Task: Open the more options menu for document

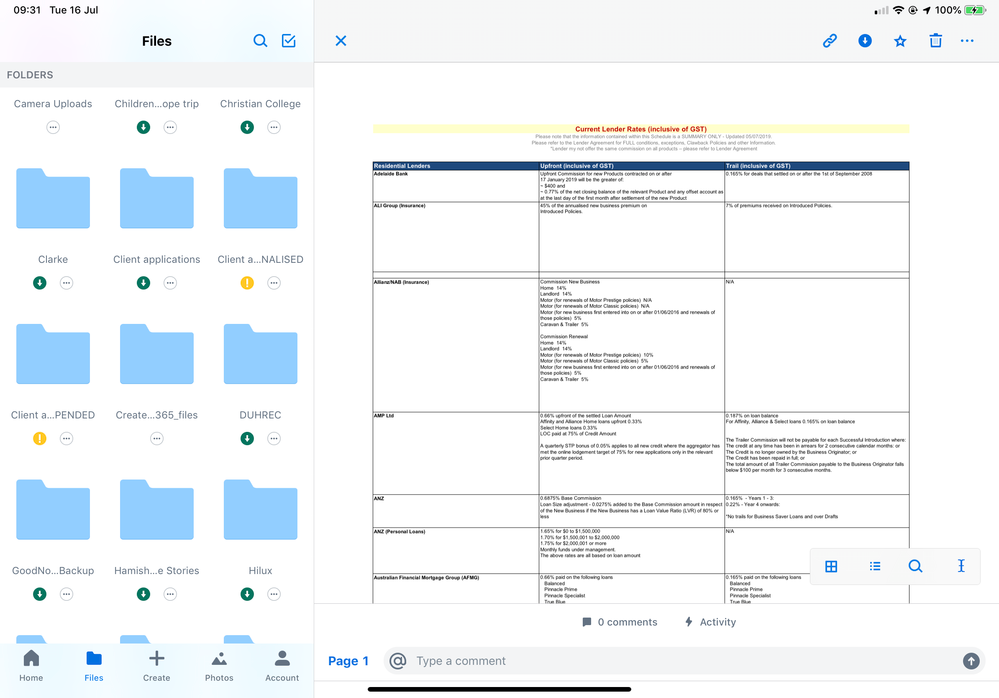Action: 967,41
